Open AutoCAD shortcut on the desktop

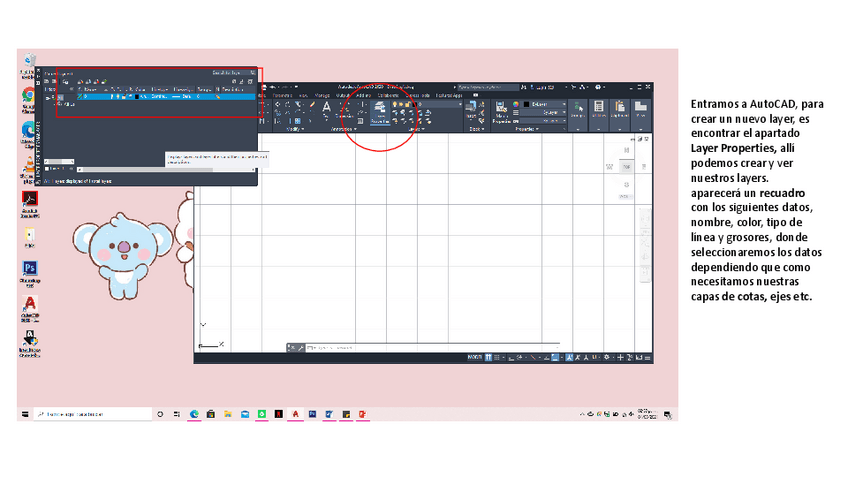click(x=30, y=309)
